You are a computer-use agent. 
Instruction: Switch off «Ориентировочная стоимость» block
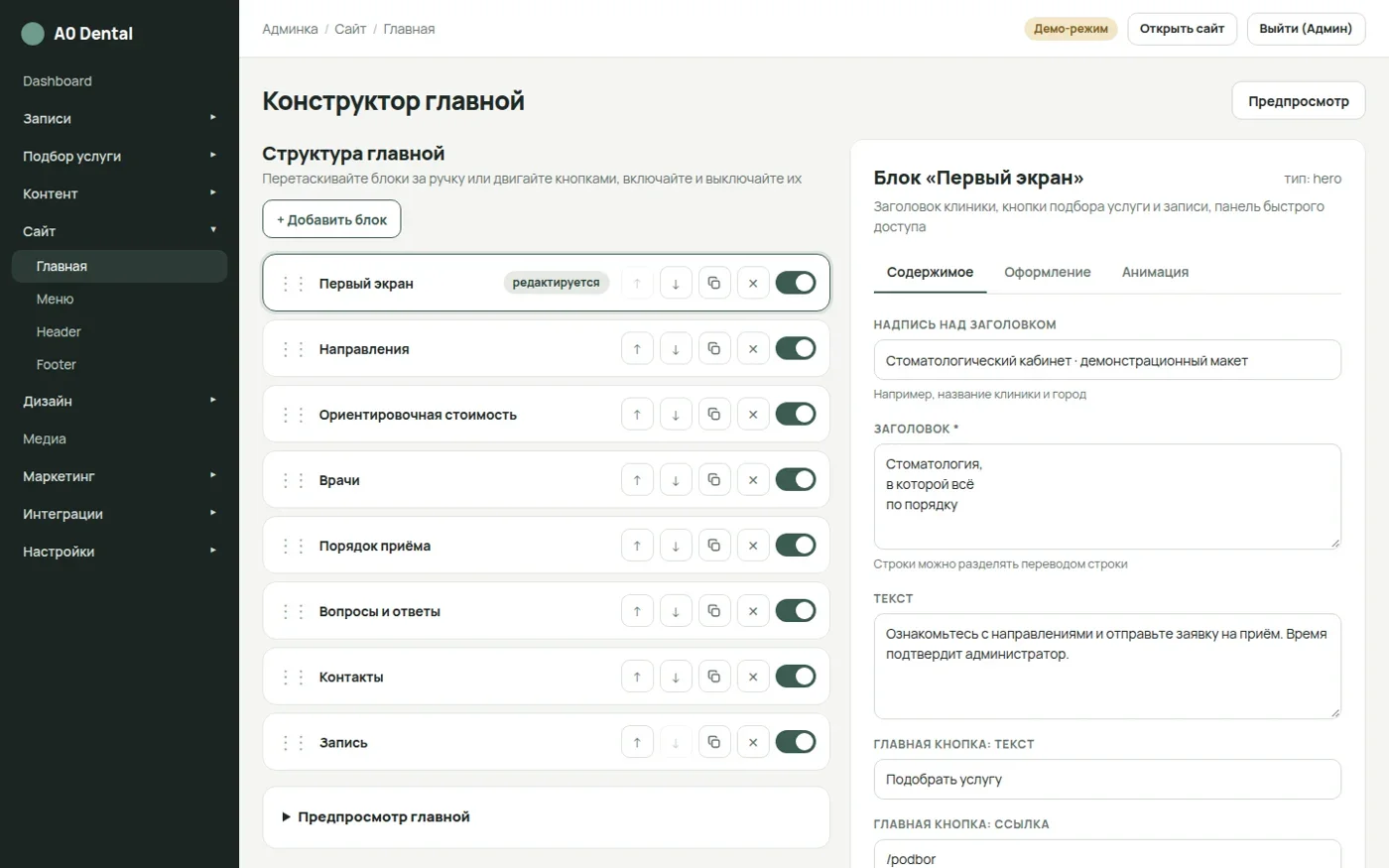[796, 414]
